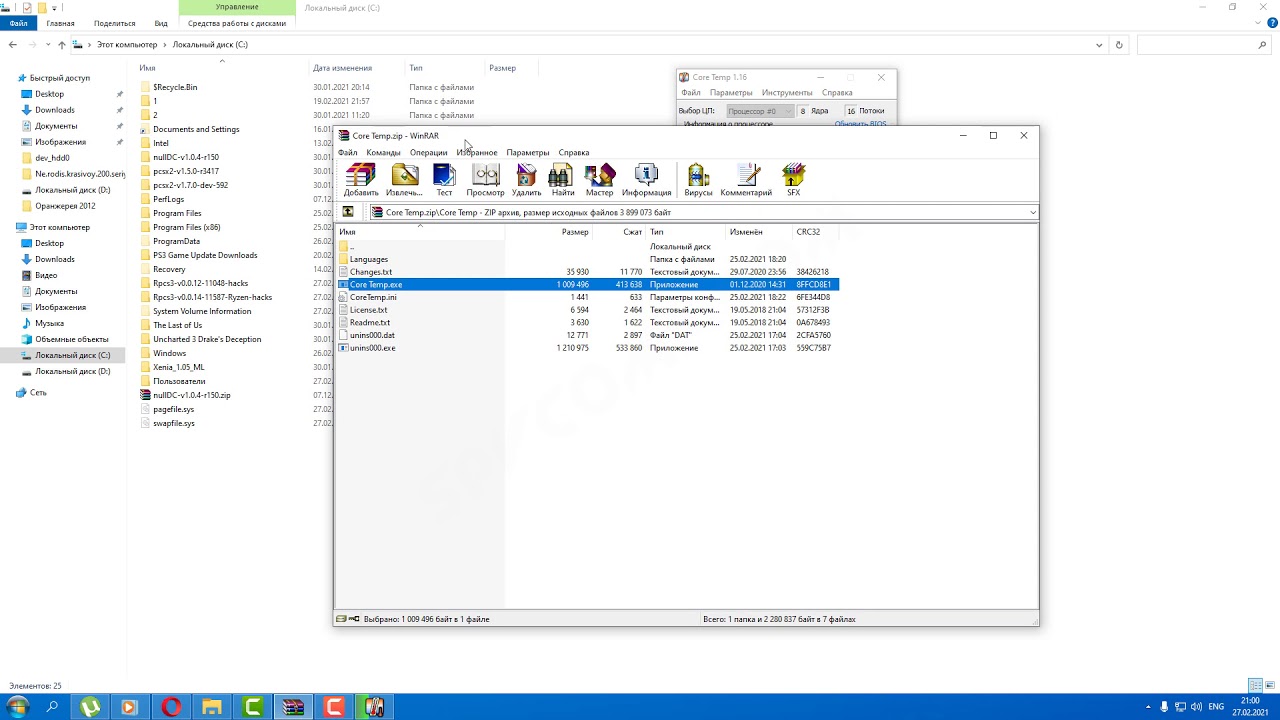Image resolution: width=1280 pixels, height=720 pixels.
Task: Open the Opera browser from the taskbar
Action: click(171, 707)
